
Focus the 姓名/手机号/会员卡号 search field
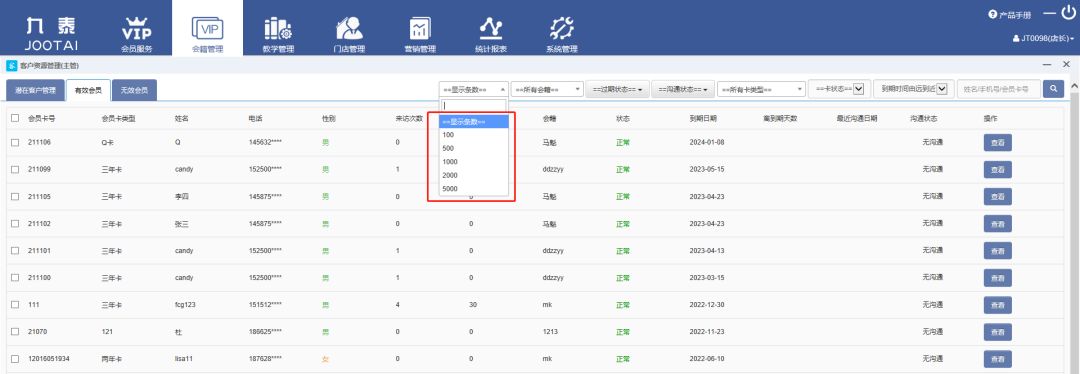[x=999, y=89]
